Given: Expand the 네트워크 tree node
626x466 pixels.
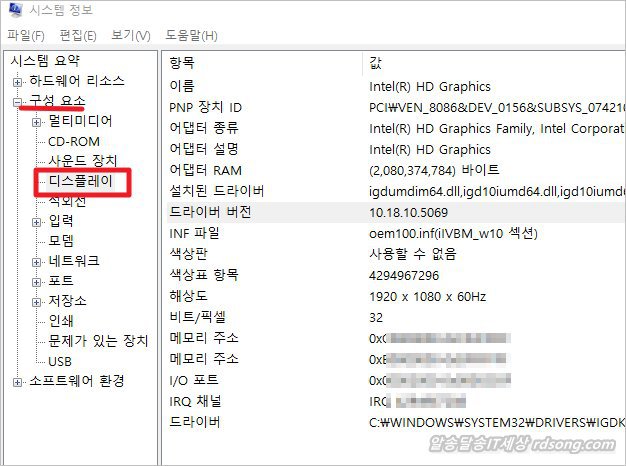Looking at the screenshot, I should (x=37, y=261).
